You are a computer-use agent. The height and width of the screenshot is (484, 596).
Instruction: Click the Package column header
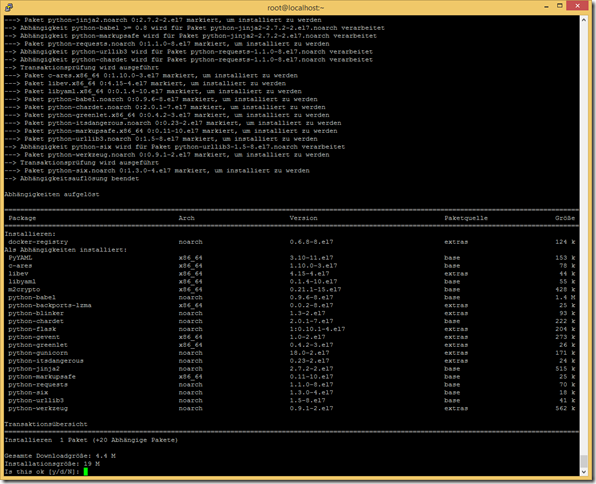(x=22, y=218)
